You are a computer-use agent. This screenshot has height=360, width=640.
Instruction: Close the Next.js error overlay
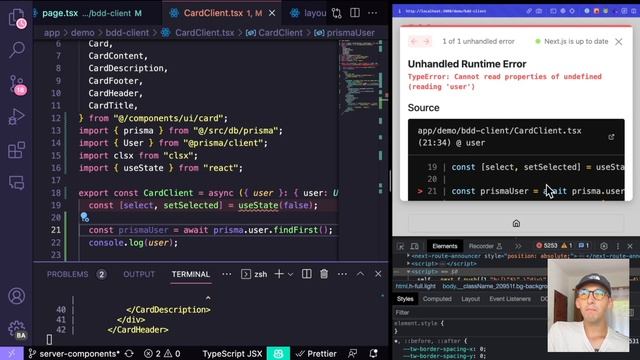pyautogui.click(x=619, y=41)
